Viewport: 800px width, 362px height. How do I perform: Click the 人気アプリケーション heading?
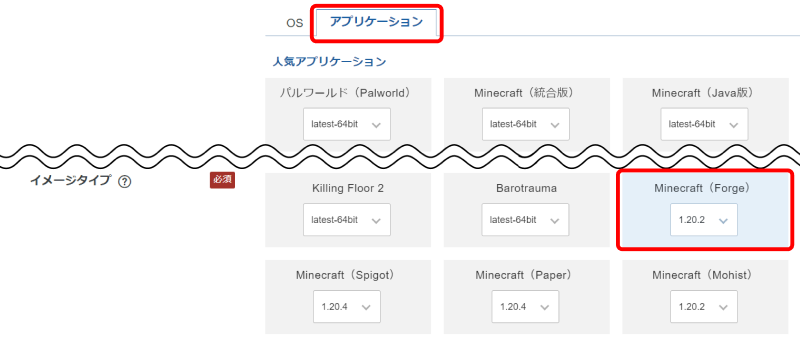point(330,62)
